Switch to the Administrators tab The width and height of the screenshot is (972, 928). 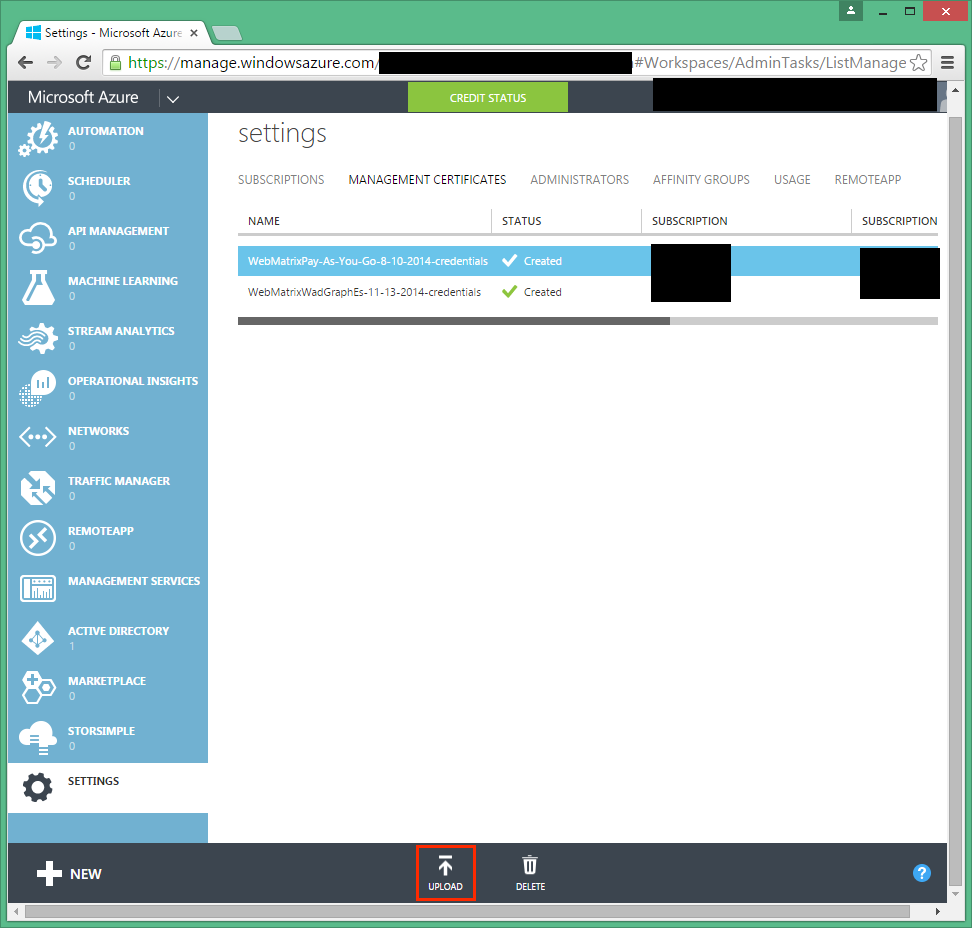pos(579,180)
